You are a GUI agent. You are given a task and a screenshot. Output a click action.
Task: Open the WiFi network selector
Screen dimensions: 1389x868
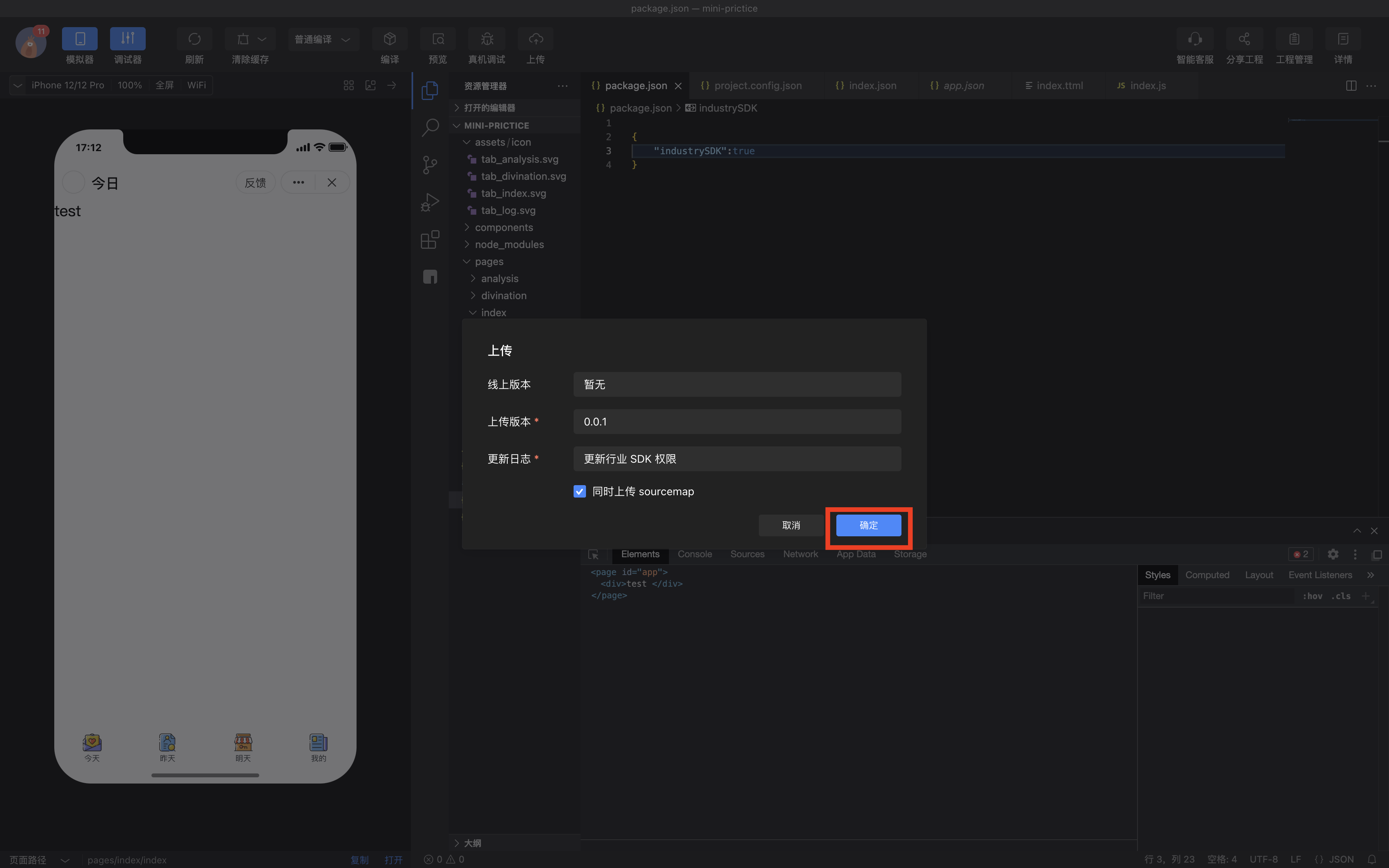pyautogui.click(x=196, y=85)
